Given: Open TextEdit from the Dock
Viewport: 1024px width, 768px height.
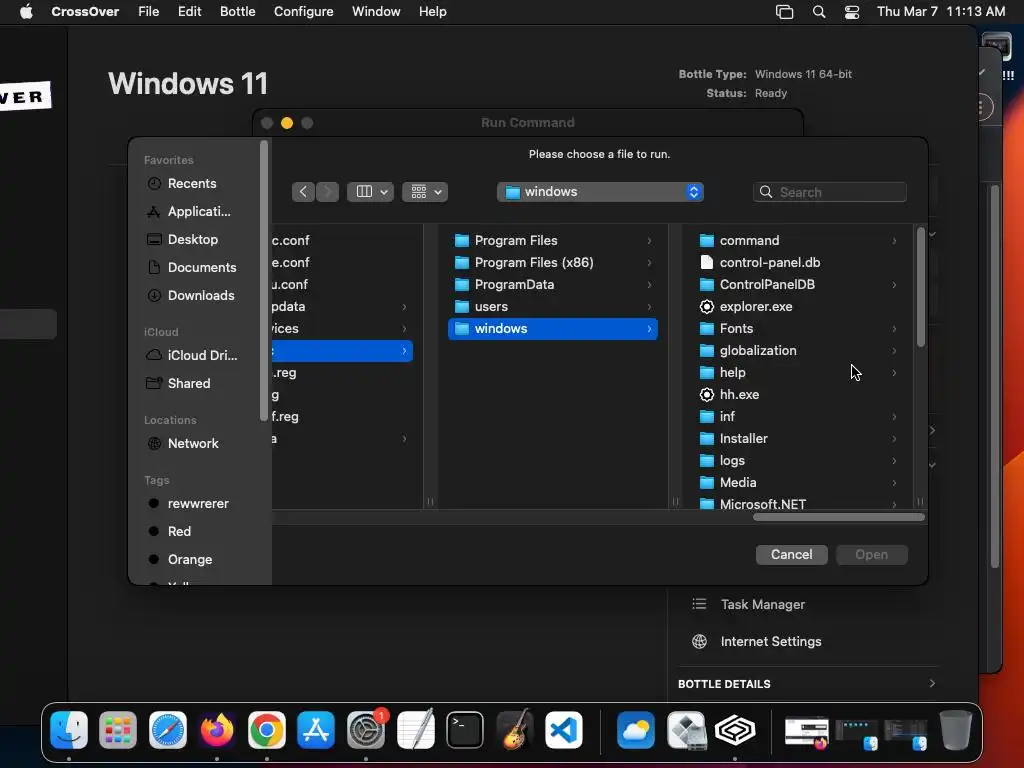Looking at the screenshot, I should tap(415, 730).
